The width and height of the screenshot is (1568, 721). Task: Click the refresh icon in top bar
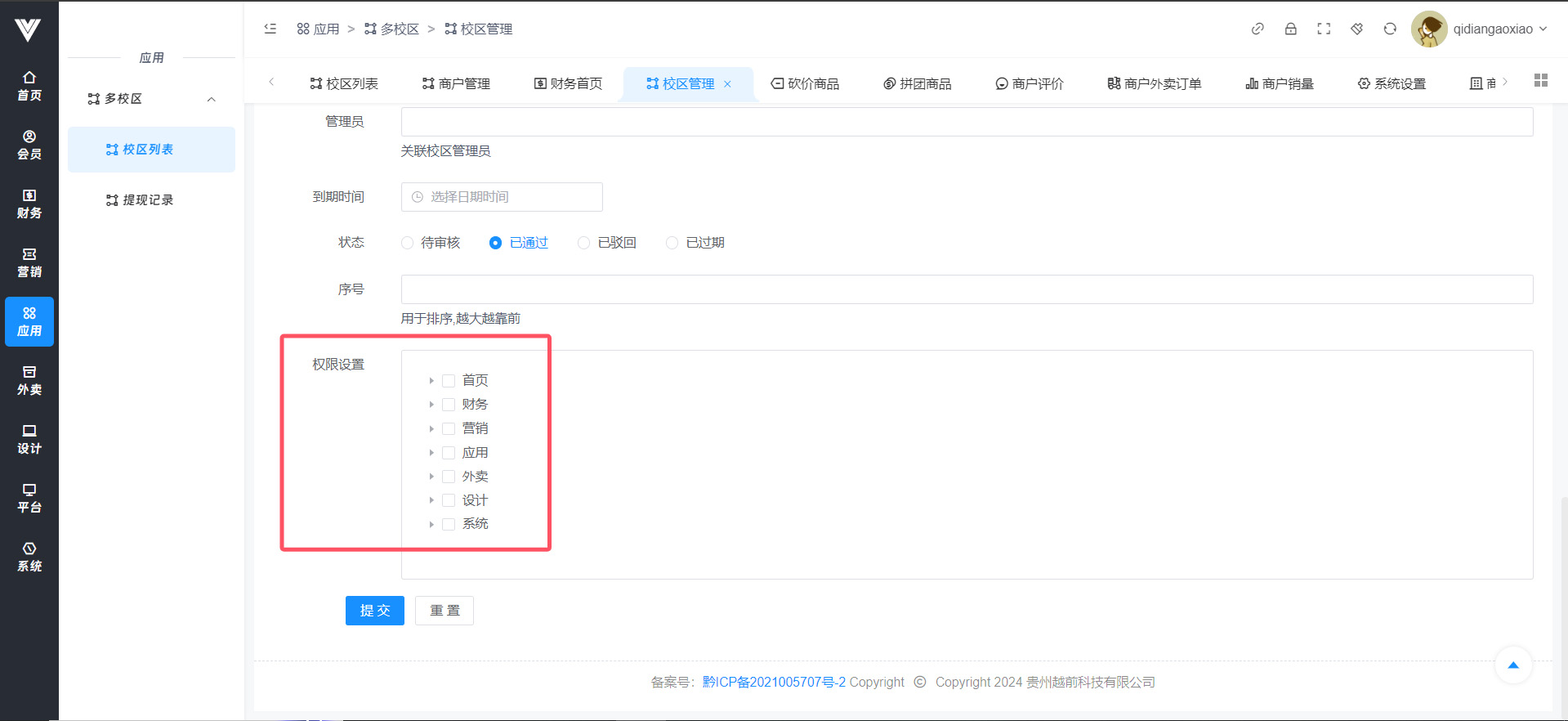pos(1390,29)
